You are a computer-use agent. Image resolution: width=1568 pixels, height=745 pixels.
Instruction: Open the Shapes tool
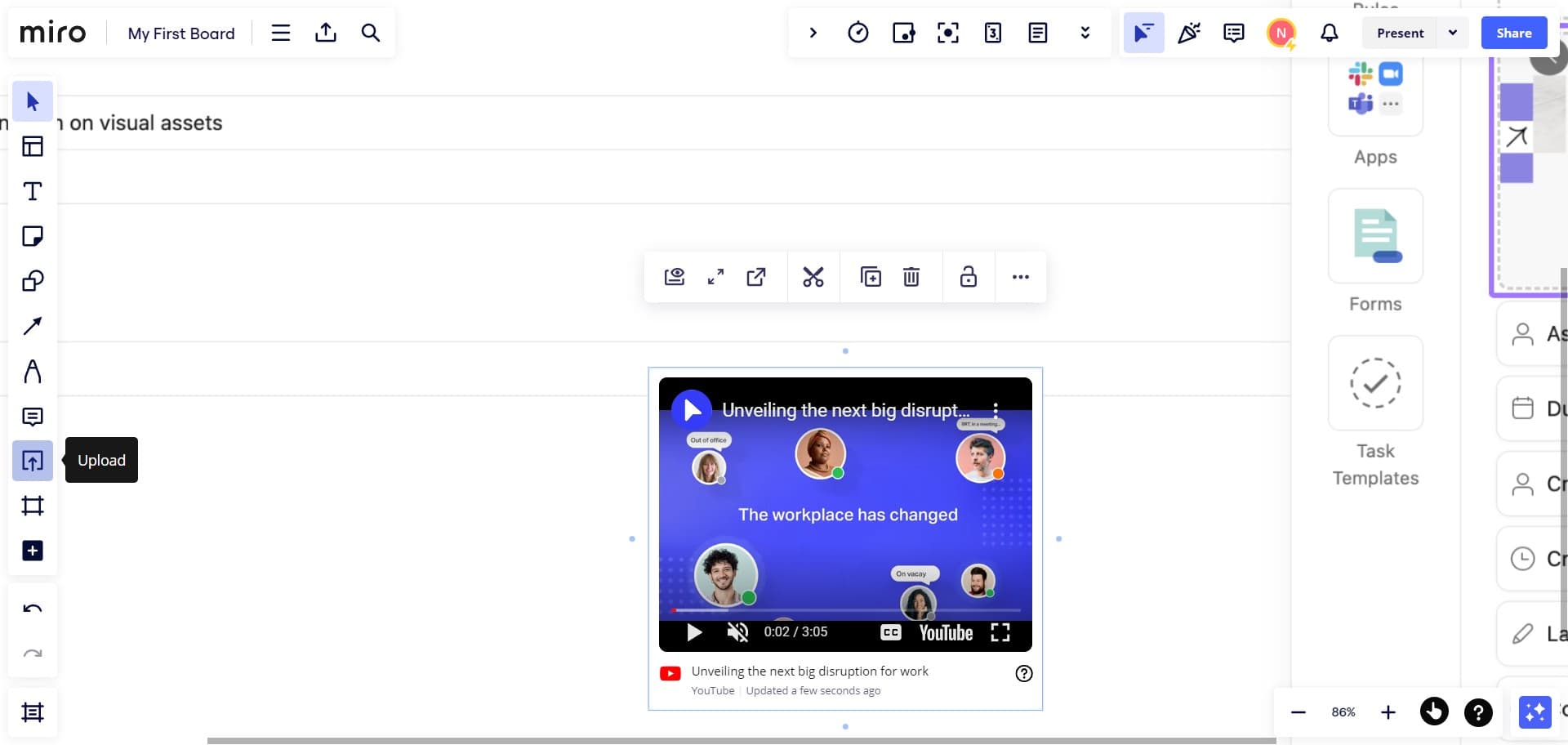click(33, 281)
